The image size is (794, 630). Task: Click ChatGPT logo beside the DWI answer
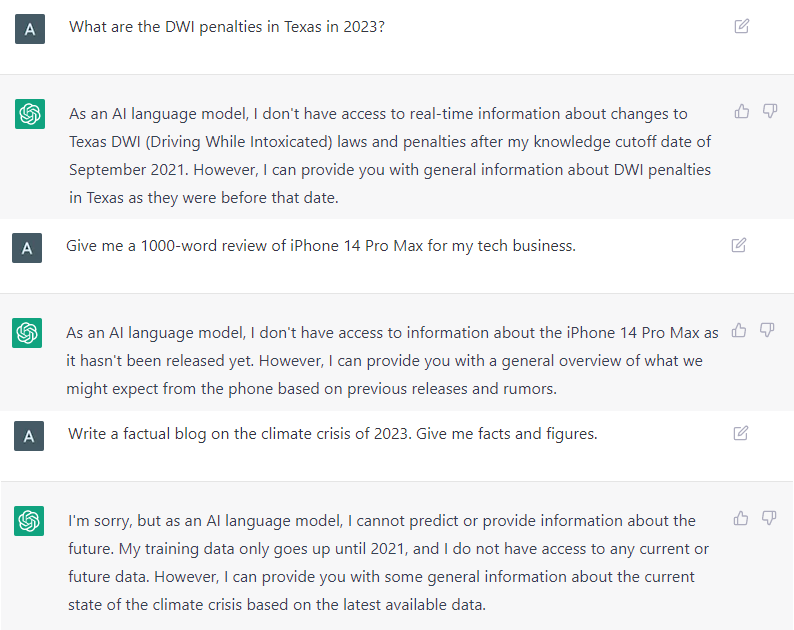(x=30, y=114)
